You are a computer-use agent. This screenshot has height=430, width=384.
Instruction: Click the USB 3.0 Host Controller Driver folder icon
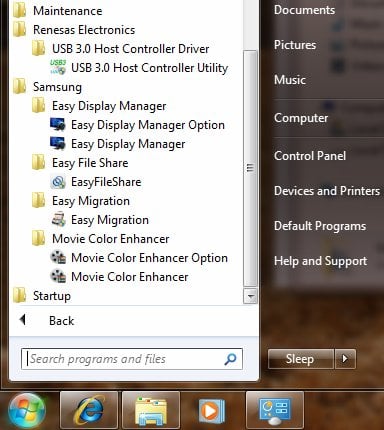[x=38, y=49]
